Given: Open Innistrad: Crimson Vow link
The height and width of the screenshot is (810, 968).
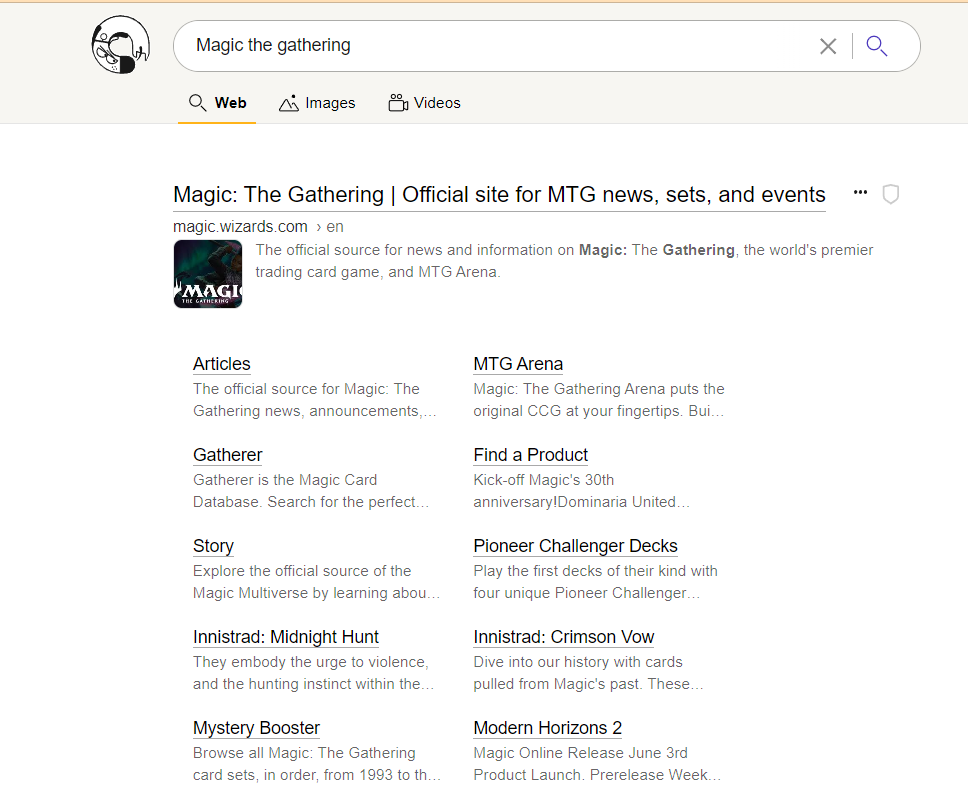Looking at the screenshot, I should pyautogui.click(x=564, y=637).
